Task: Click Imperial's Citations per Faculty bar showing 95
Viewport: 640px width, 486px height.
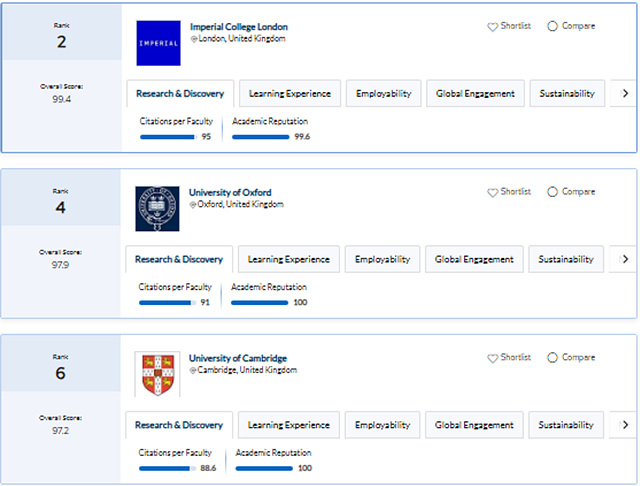Action: point(168,137)
